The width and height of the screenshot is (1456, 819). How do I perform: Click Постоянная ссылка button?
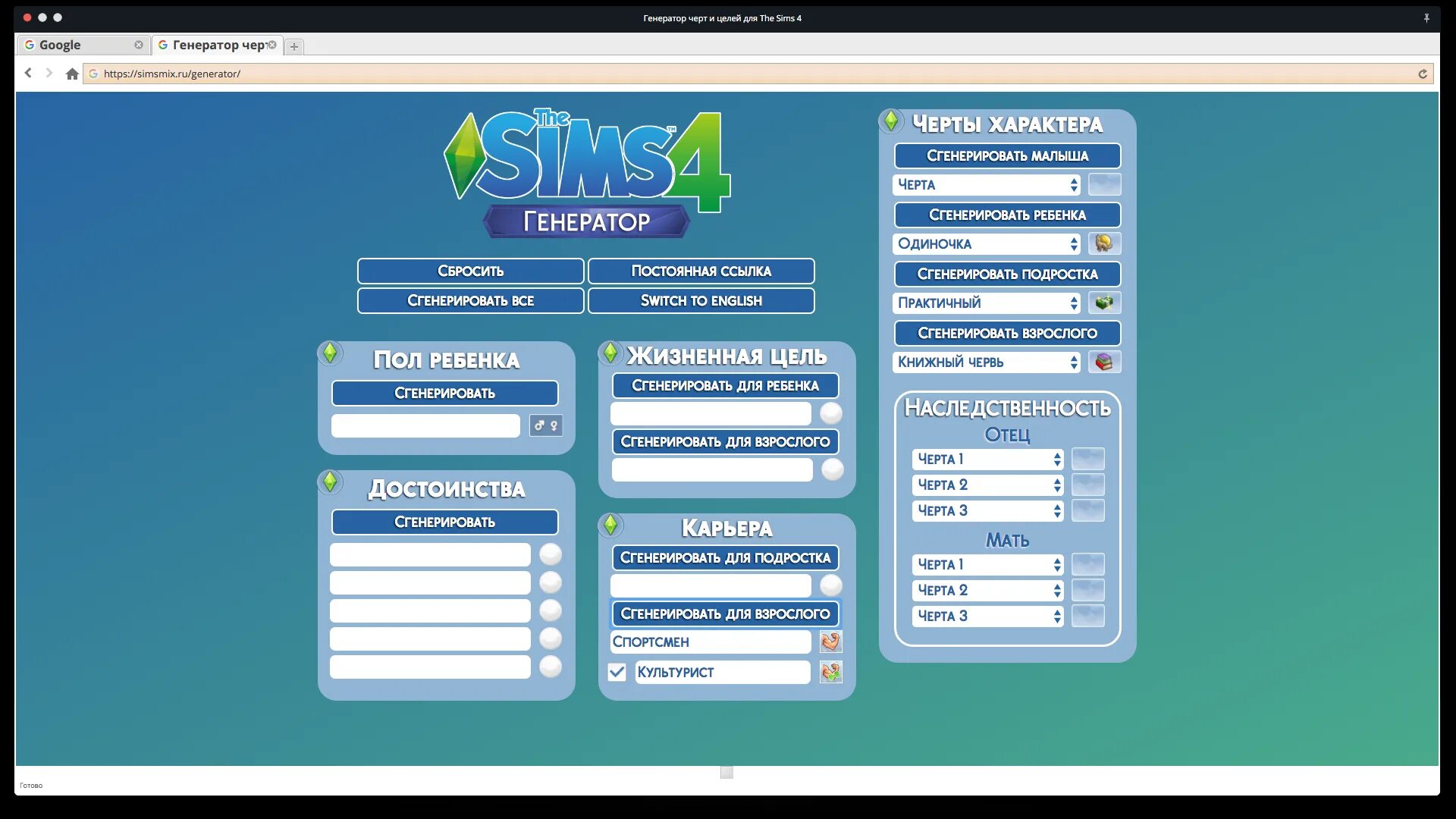701,271
